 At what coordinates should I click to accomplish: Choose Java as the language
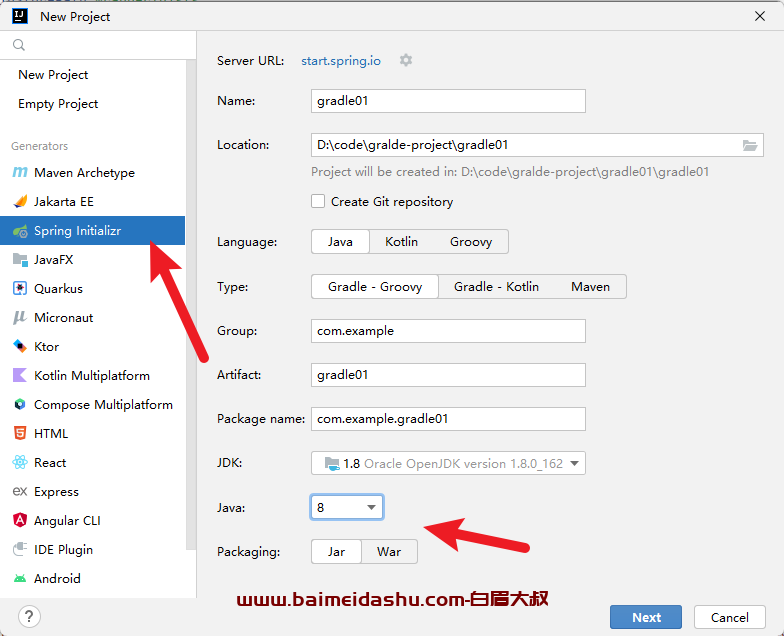(340, 242)
